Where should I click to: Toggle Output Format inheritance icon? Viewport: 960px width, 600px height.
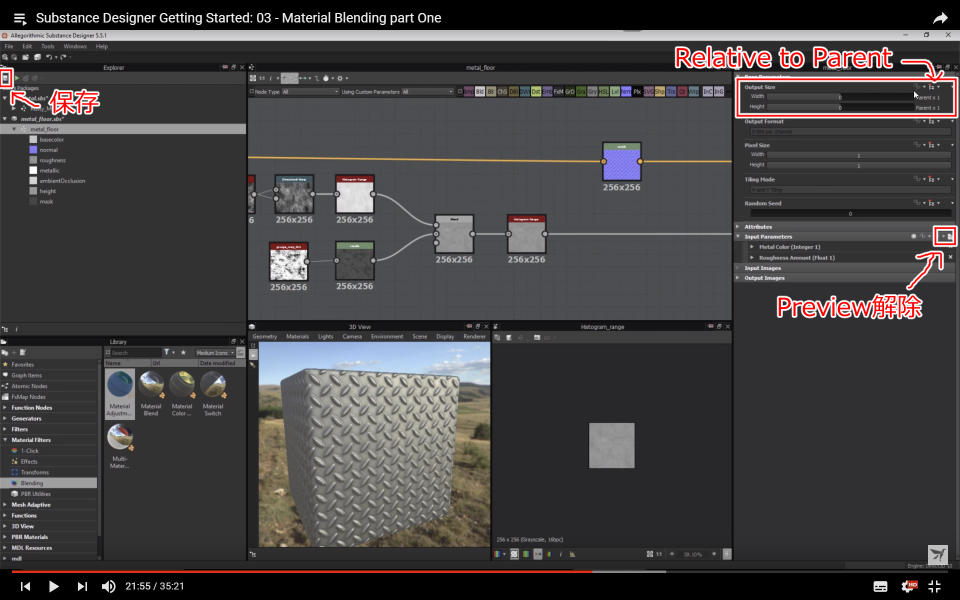(932, 121)
